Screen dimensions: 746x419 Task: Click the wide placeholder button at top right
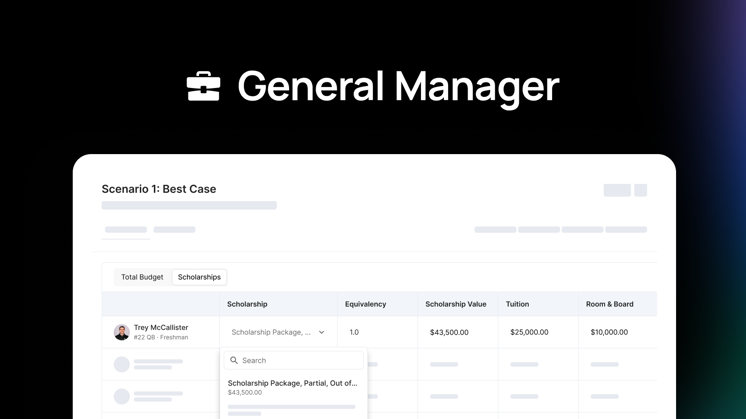tap(617, 190)
